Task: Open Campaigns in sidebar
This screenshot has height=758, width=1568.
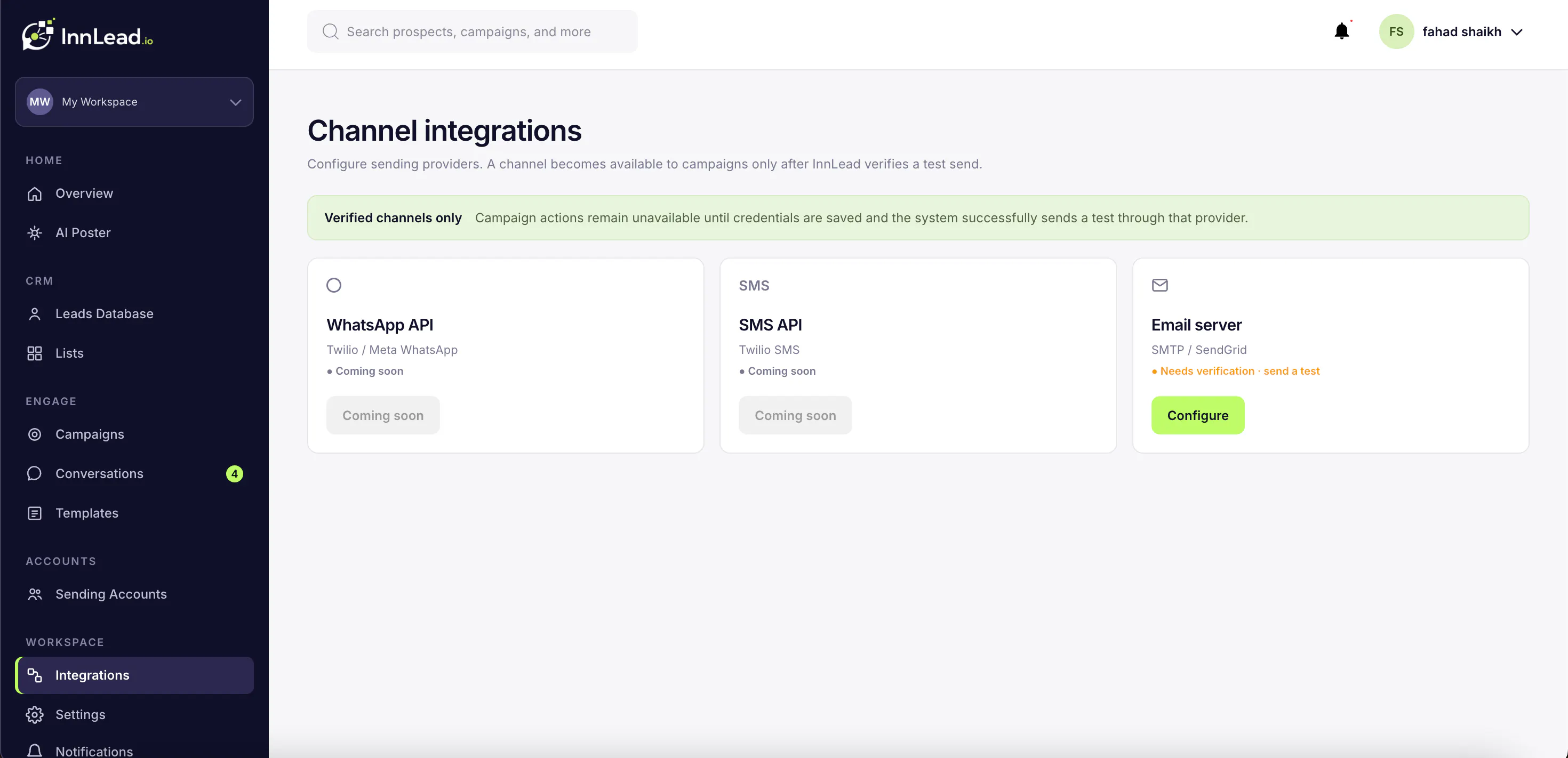Action: point(134,434)
